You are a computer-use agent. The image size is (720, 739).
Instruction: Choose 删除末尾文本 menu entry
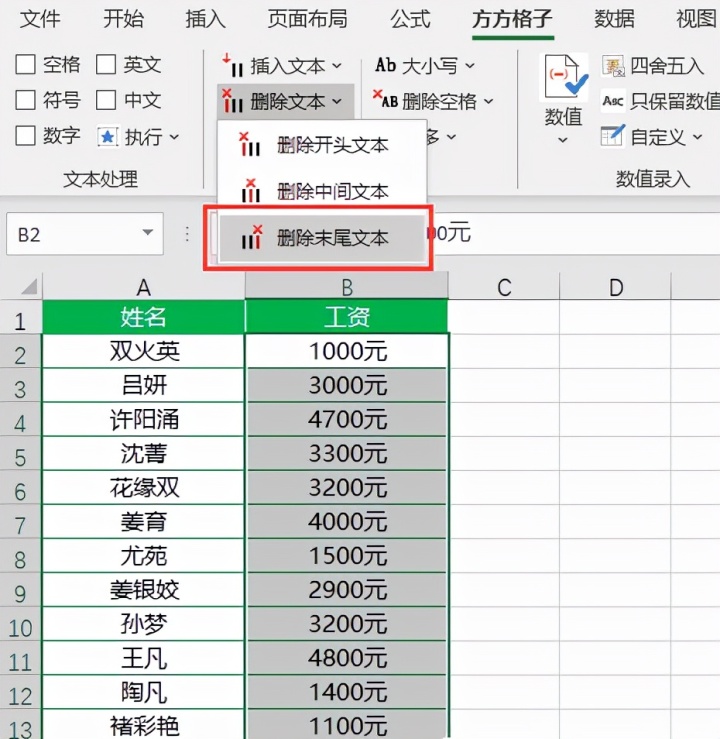[x=322, y=238]
